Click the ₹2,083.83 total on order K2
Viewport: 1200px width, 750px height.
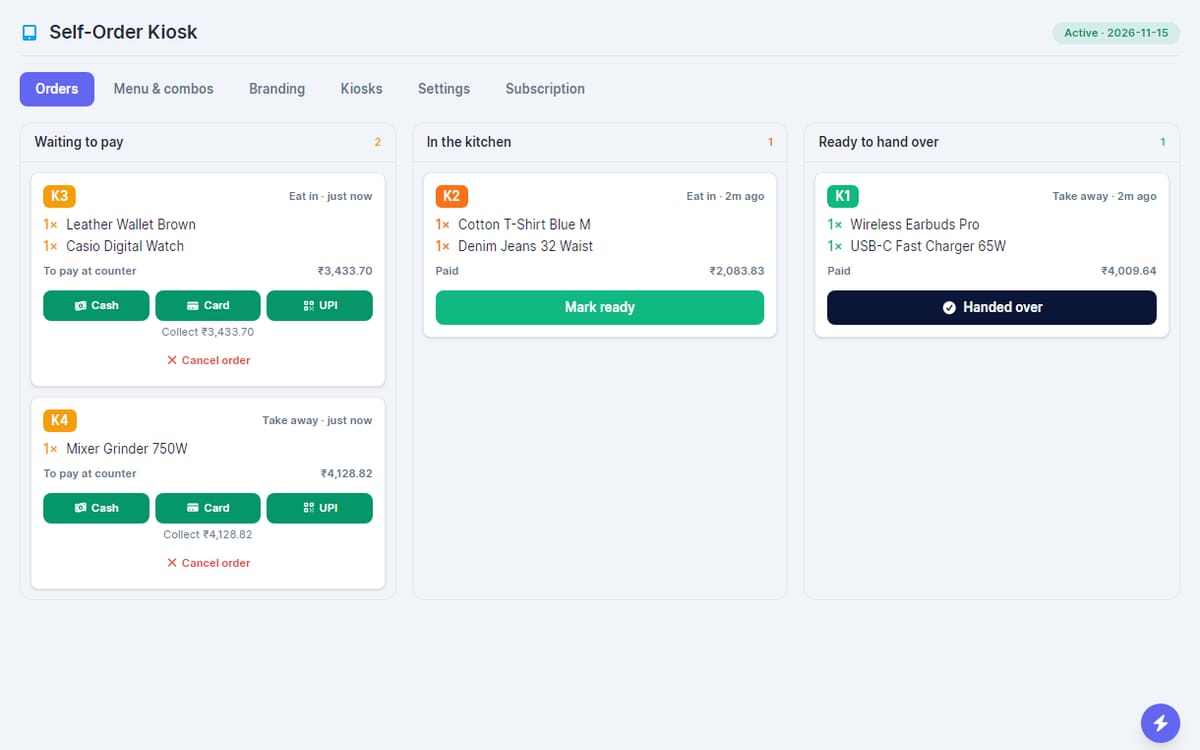(x=737, y=271)
